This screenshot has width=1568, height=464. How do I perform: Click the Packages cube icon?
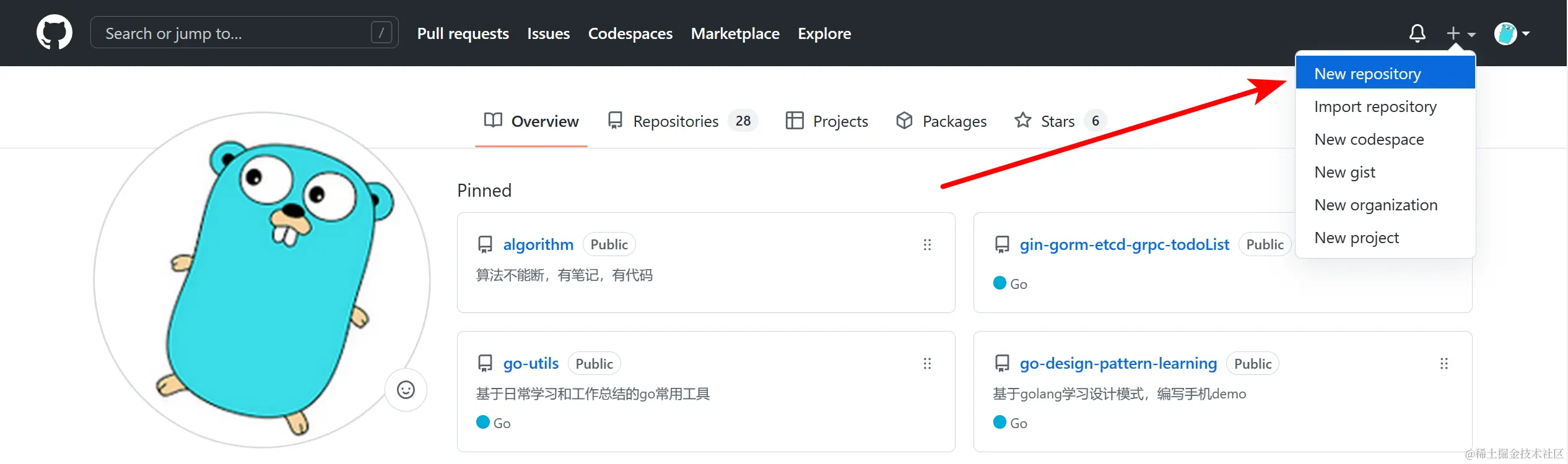pyautogui.click(x=904, y=120)
